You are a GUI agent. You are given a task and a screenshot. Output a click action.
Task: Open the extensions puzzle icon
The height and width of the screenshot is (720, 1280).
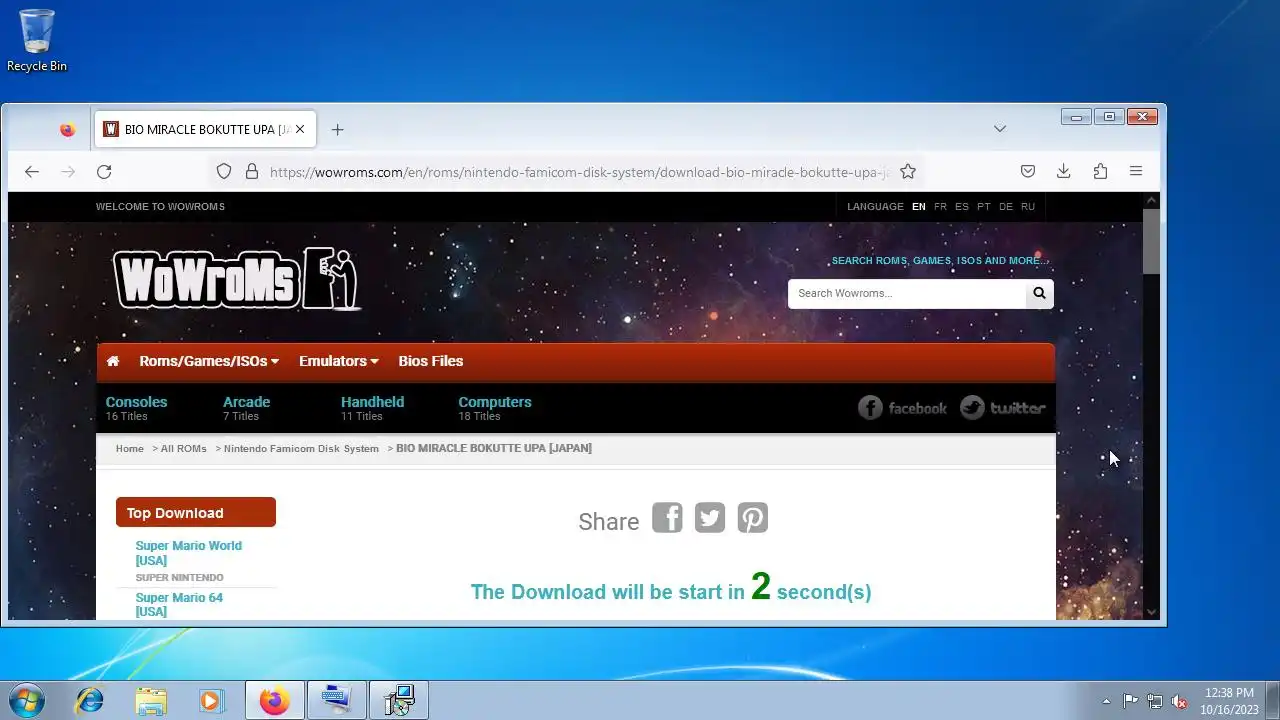coord(1100,172)
